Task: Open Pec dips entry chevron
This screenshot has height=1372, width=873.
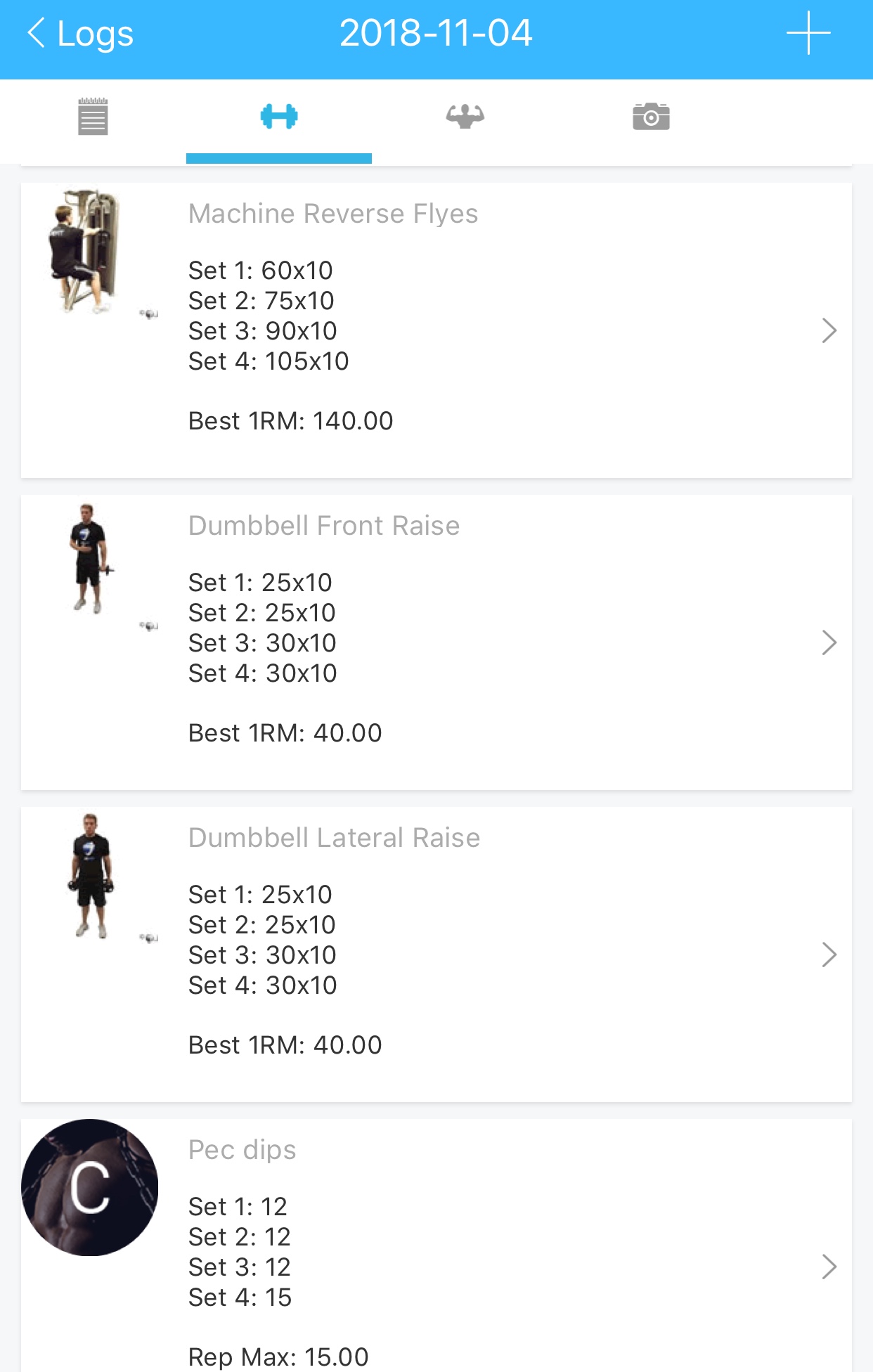Action: [x=829, y=1267]
